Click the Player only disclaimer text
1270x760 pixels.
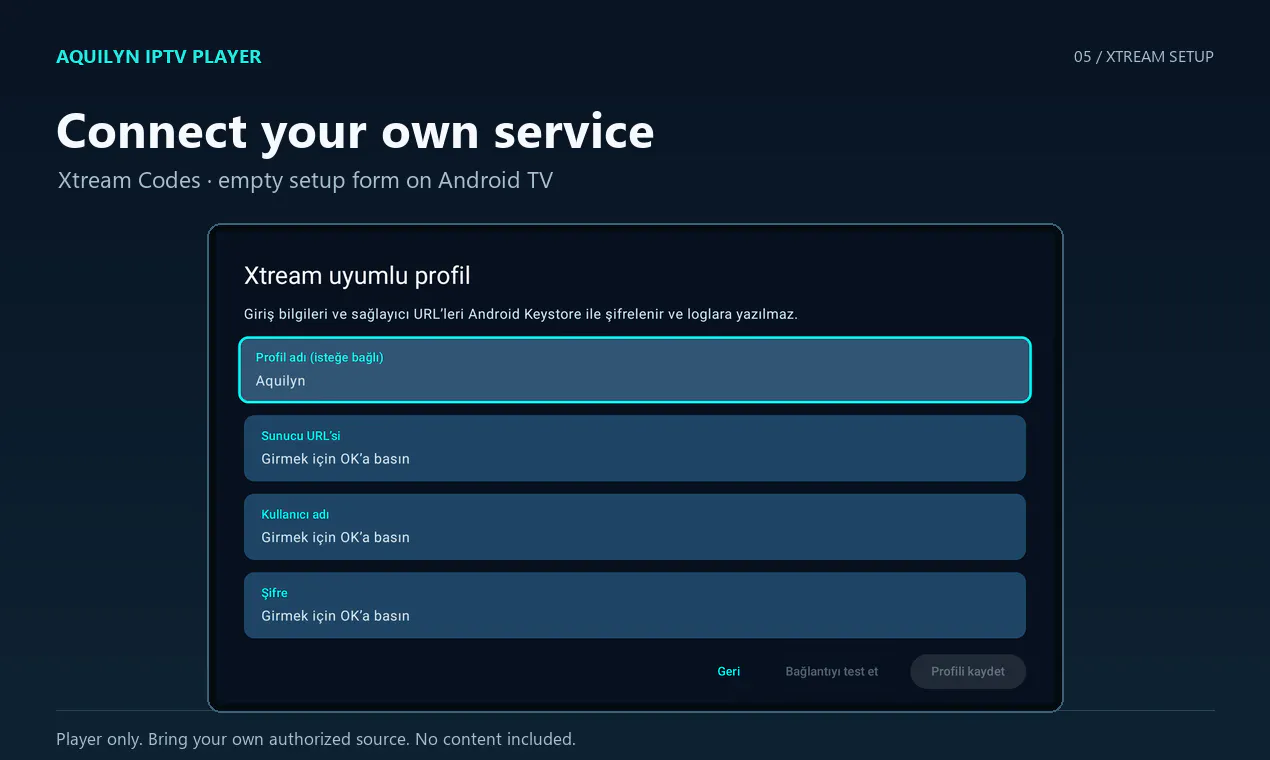pyautogui.click(x=316, y=740)
